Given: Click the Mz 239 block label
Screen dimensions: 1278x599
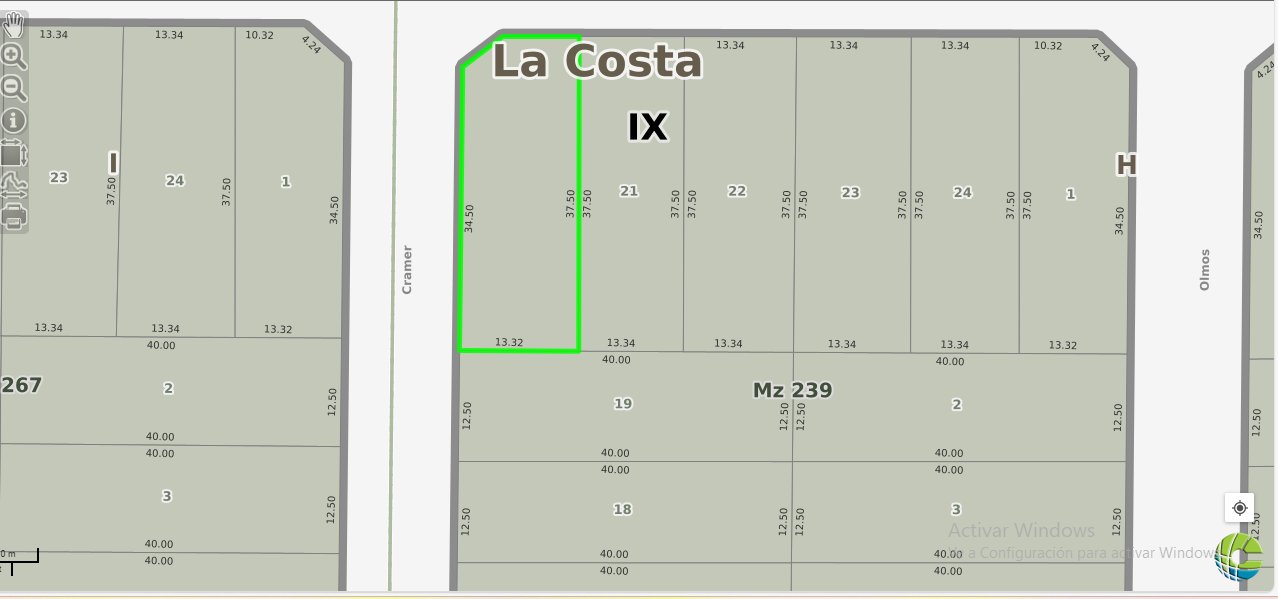Looking at the screenshot, I should [x=792, y=390].
